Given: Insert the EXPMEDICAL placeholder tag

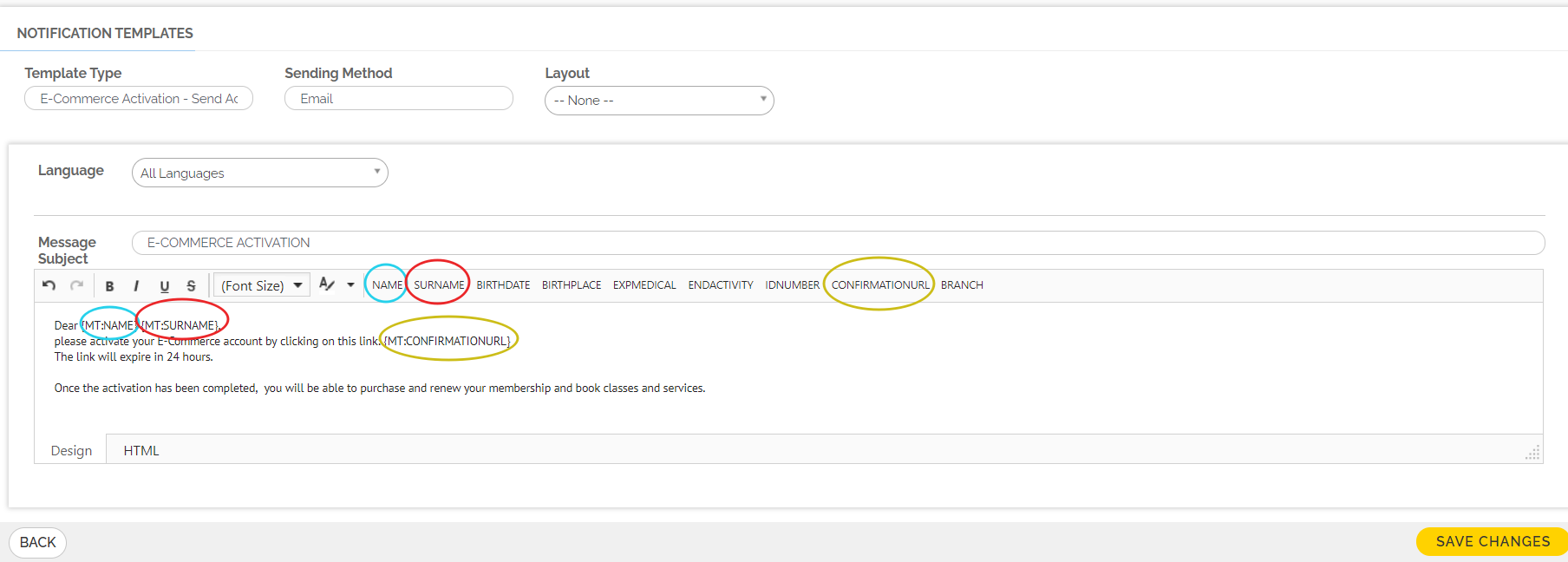Looking at the screenshot, I should click(x=644, y=284).
